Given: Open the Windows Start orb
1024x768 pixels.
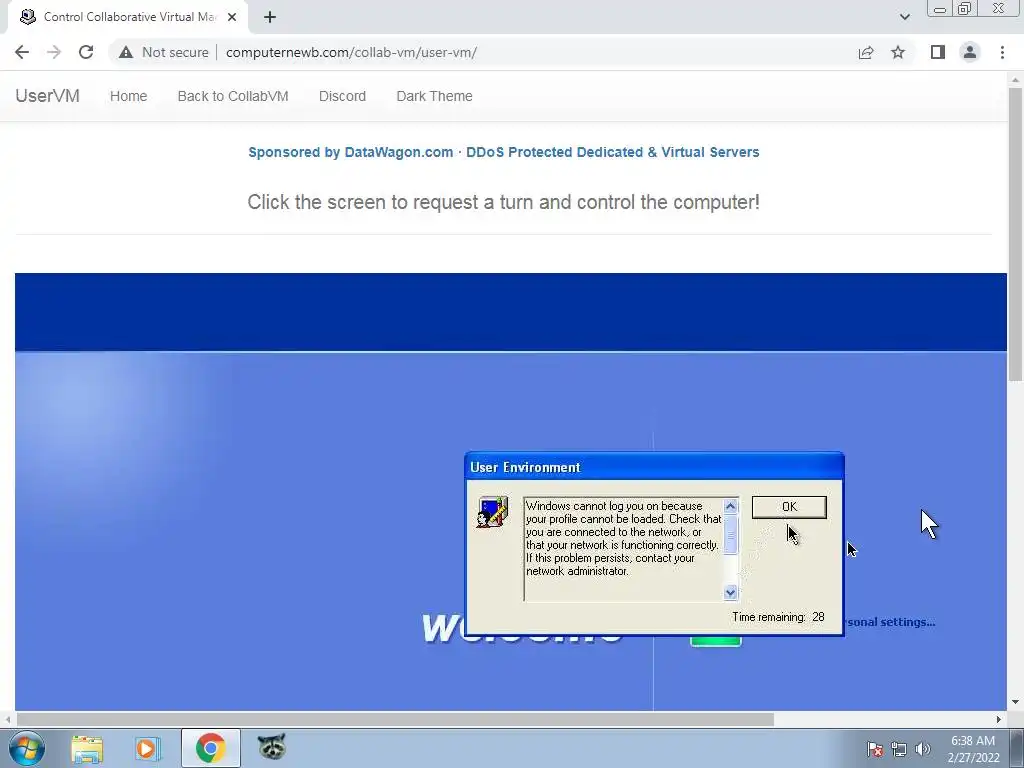Looking at the screenshot, I should tap(27, 748).
